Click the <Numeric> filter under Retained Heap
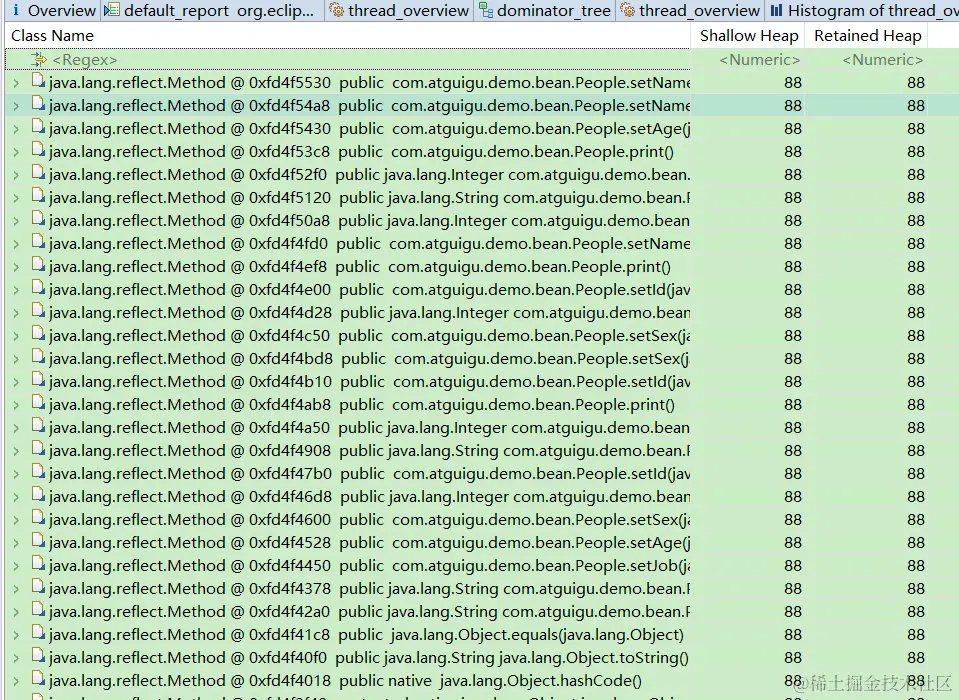 [x=883, y=60]
